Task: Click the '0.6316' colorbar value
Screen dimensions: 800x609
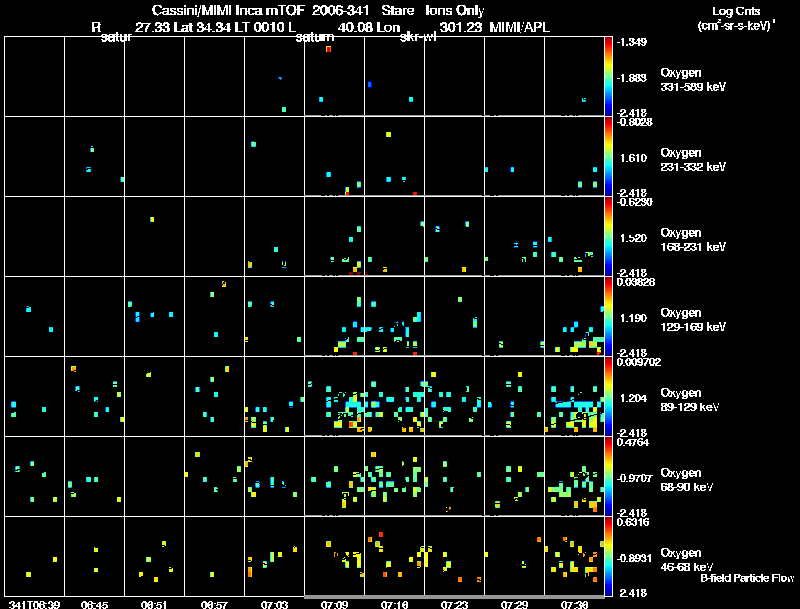Action: coord(633,522)
